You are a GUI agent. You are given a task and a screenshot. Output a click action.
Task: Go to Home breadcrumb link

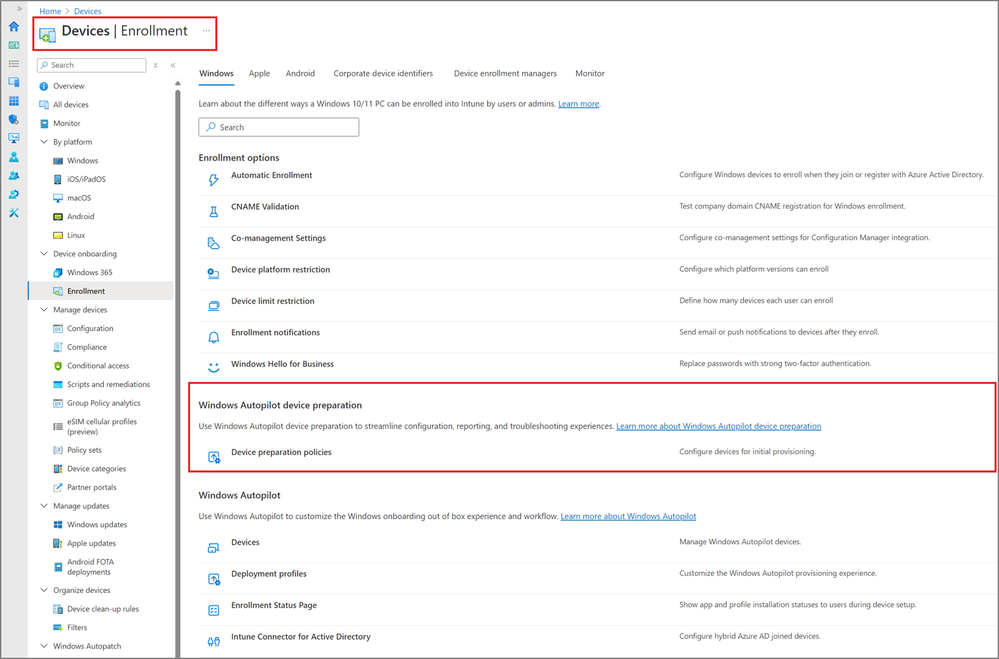coord(50,11)
